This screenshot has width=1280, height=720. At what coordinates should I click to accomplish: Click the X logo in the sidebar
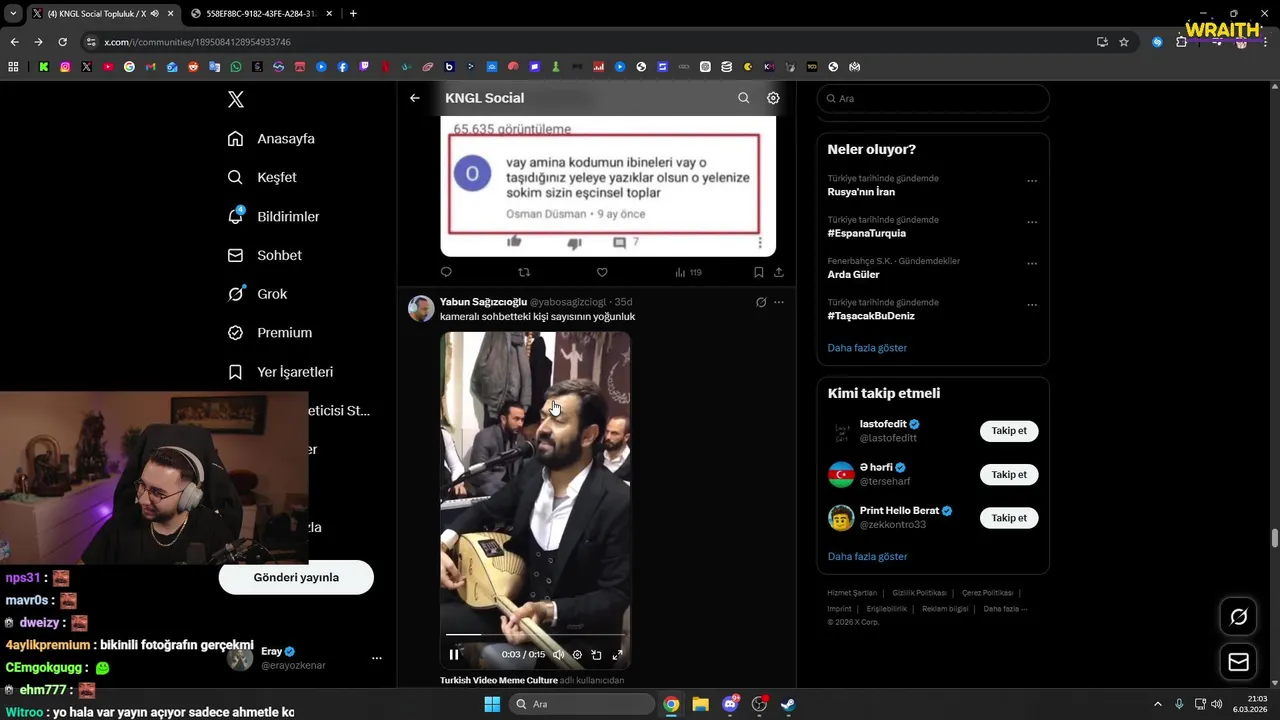click(236, 99)
